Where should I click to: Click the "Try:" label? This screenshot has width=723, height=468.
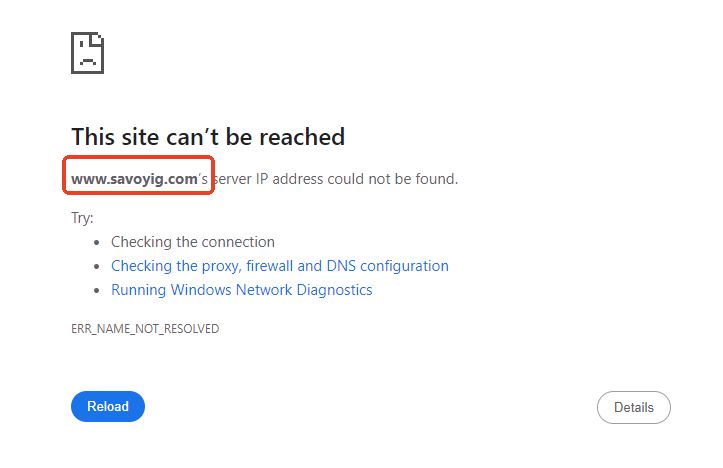click(x=82, y=217)
